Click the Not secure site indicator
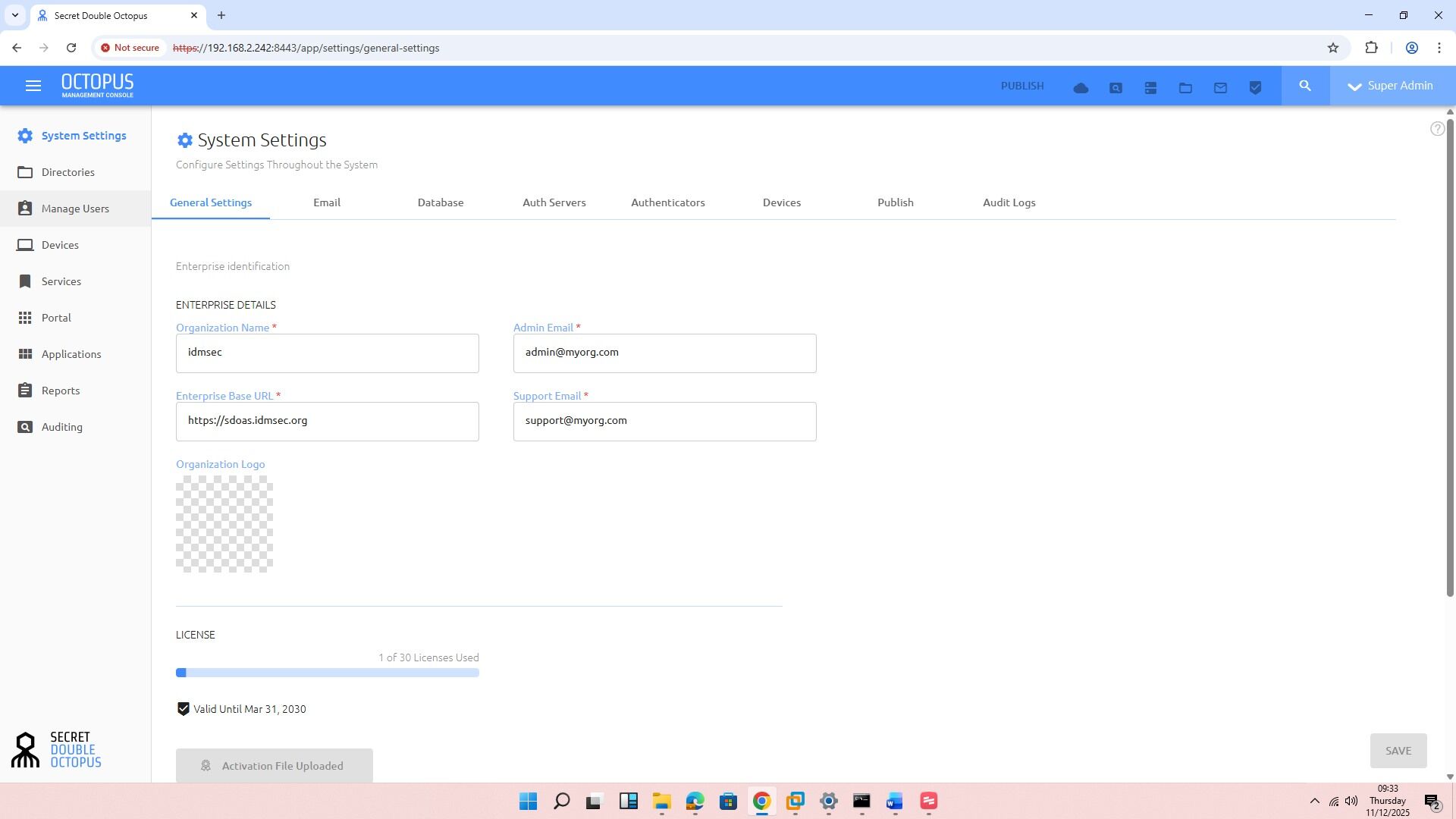1456x819 pixels. (130, 48)
